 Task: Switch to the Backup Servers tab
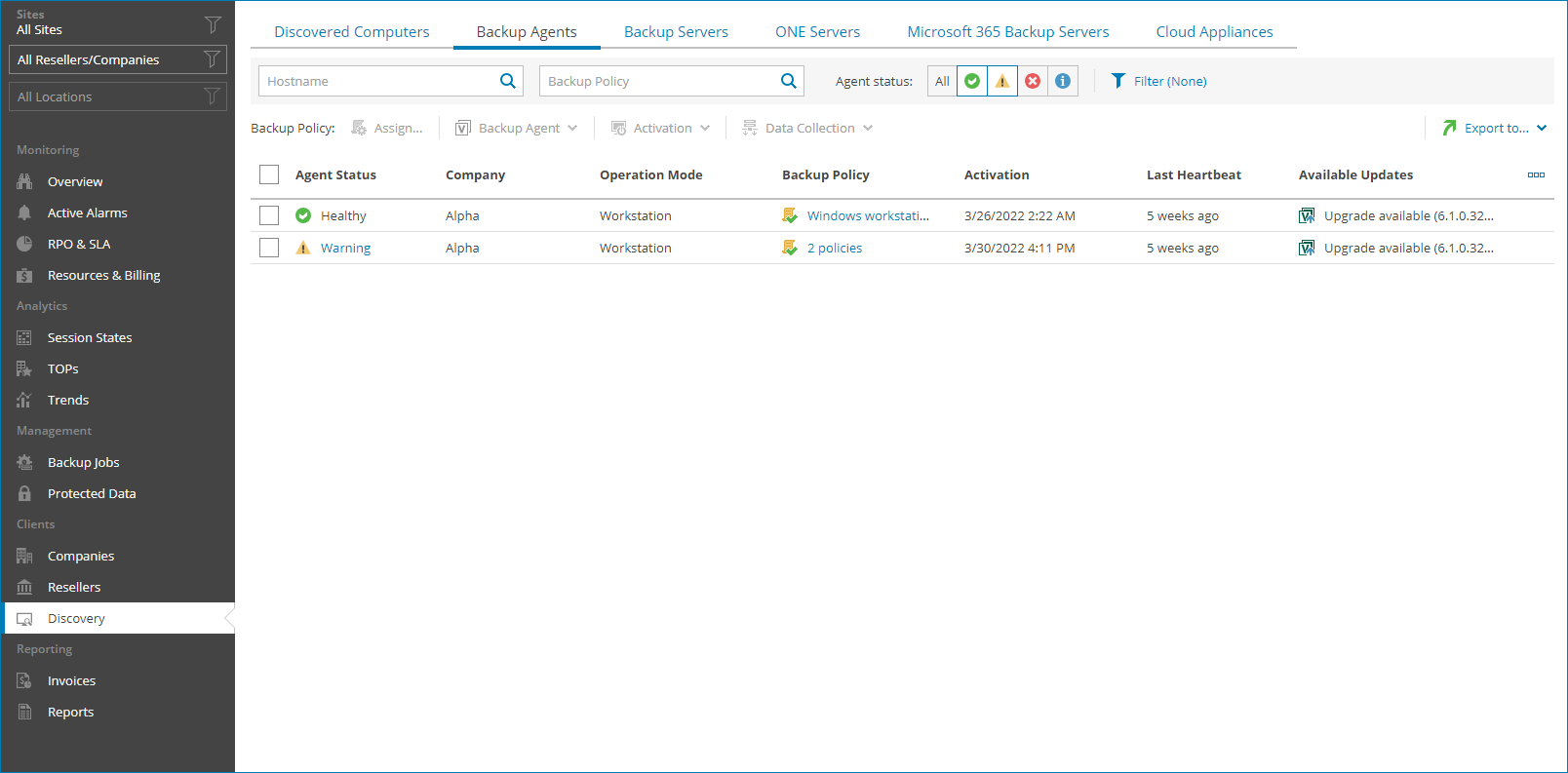pyautogui.click(x=676, y=32)
